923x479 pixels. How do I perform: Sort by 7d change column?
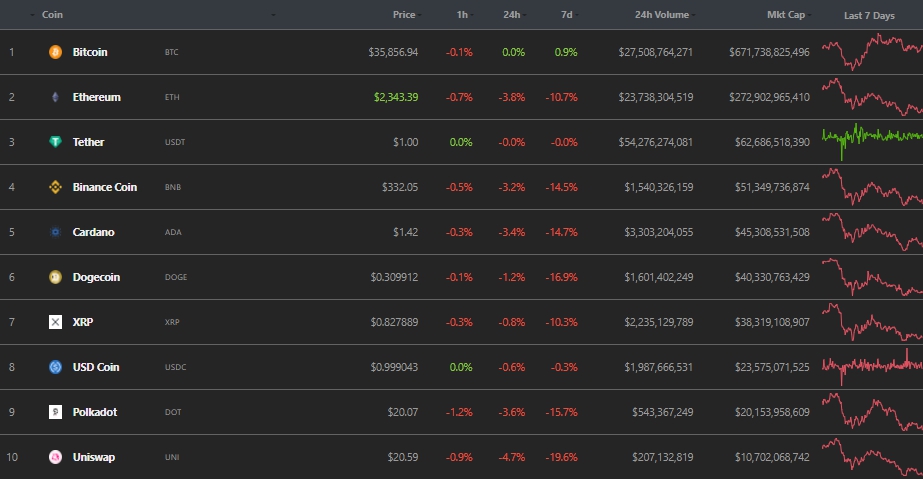[566, 15]
